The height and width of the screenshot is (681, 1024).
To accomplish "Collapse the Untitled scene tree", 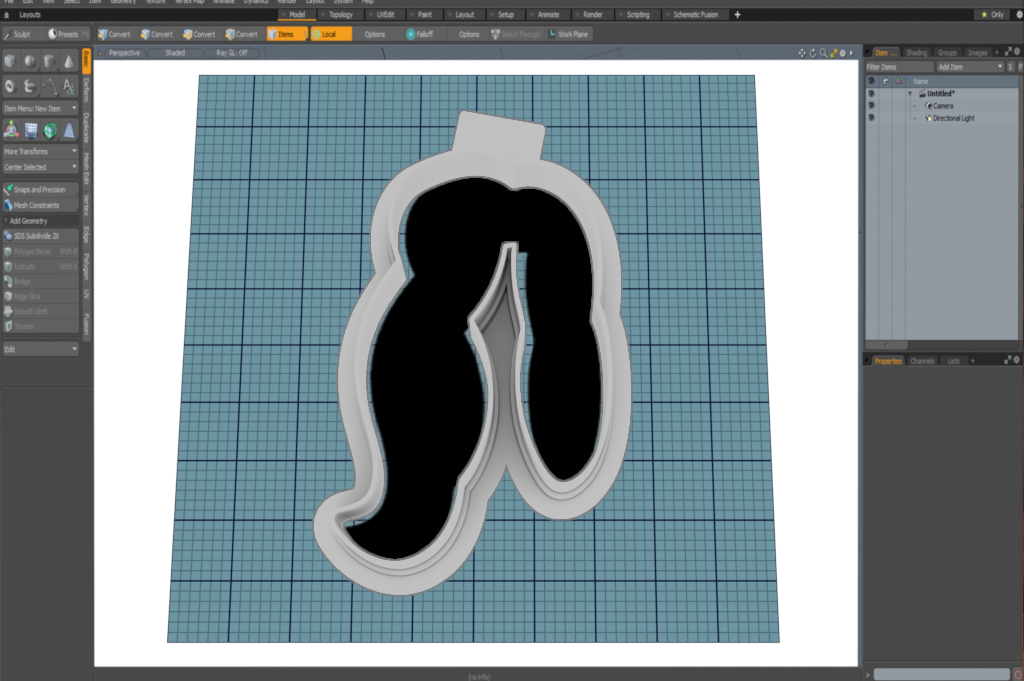I will (910, 93).
